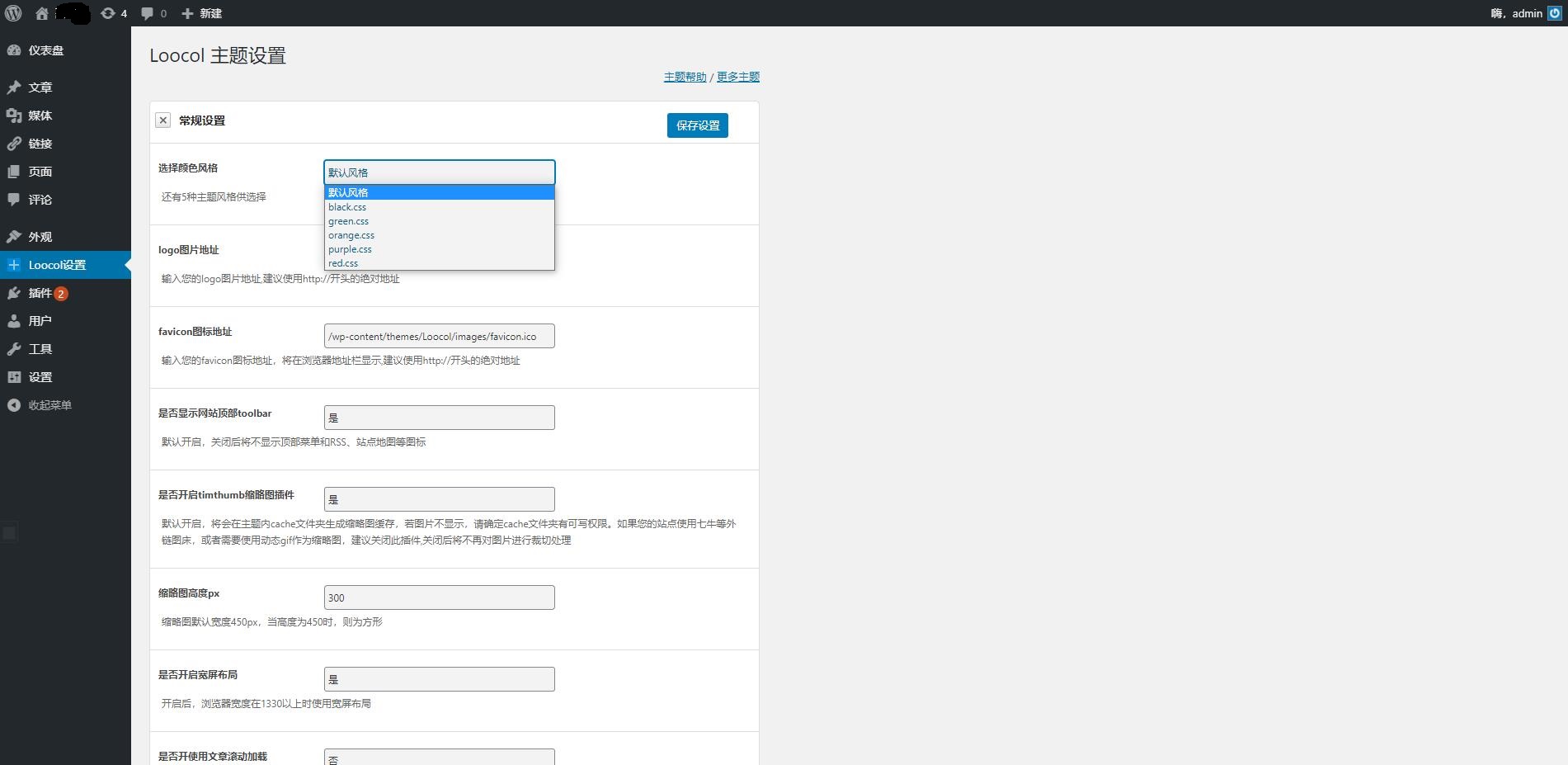Select red.css color style option
This screenshot has height=765, width=1568.
click(x=439, y=263)
